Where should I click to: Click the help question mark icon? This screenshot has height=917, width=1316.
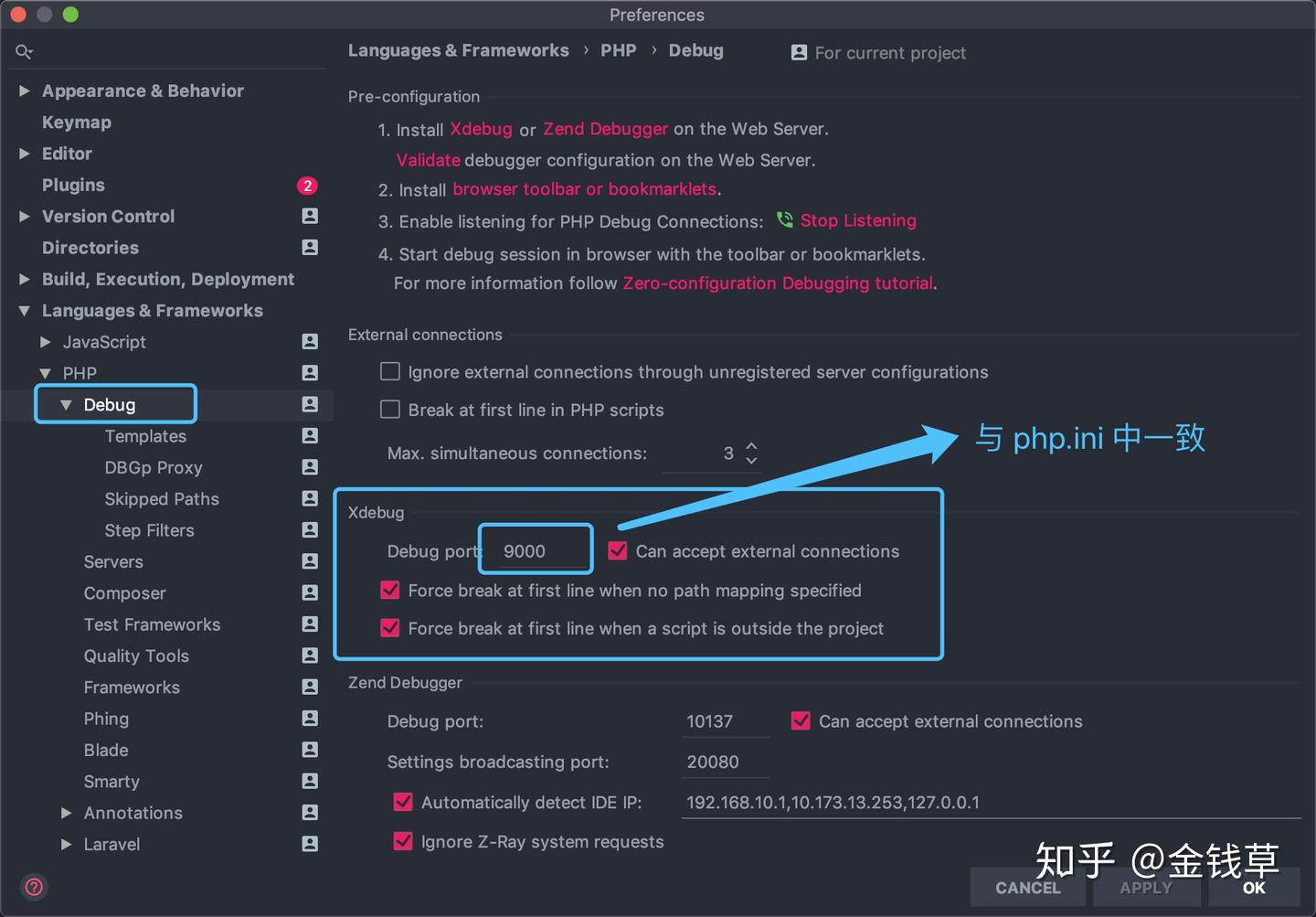34,886
